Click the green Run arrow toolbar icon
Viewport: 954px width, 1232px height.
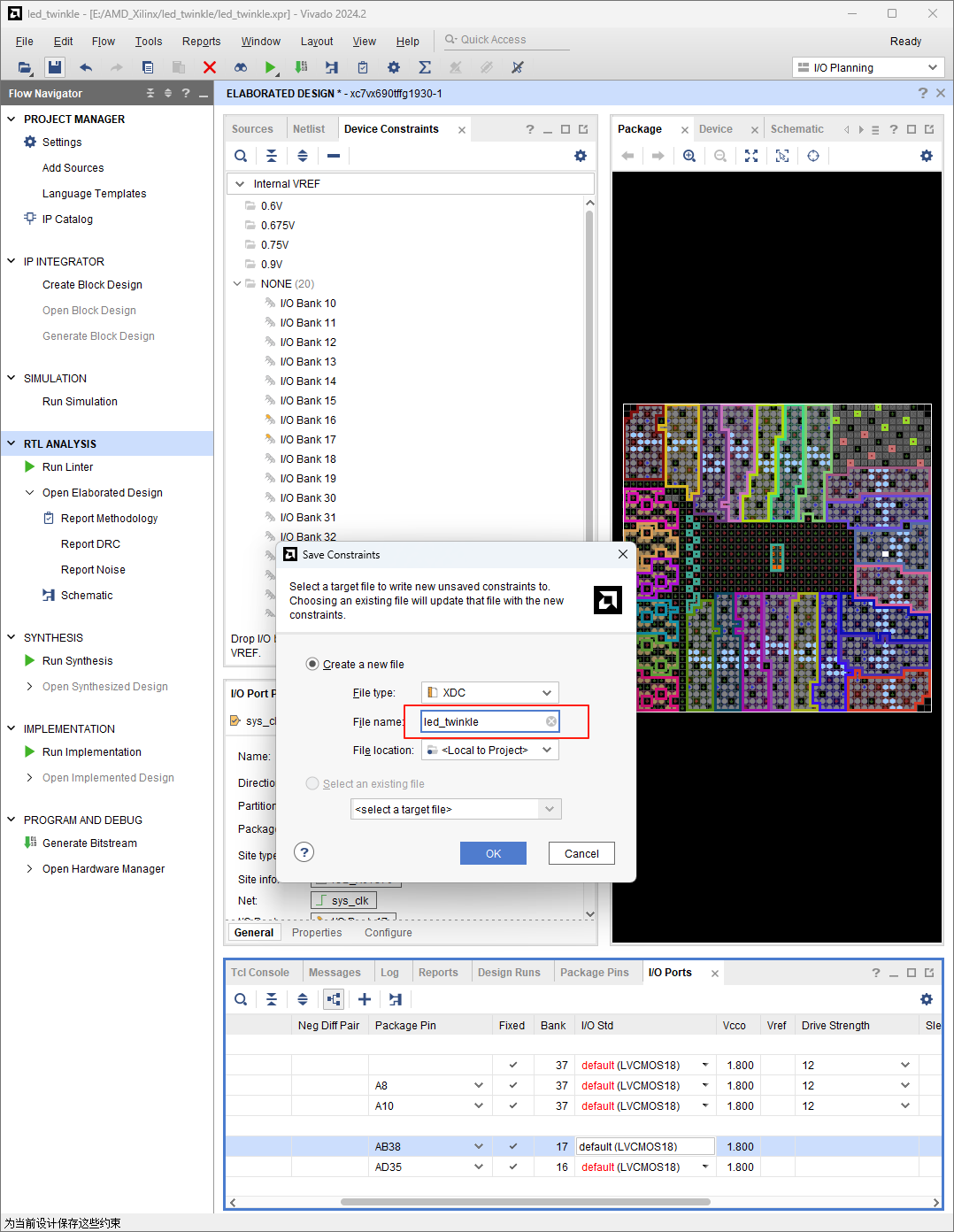271,67
